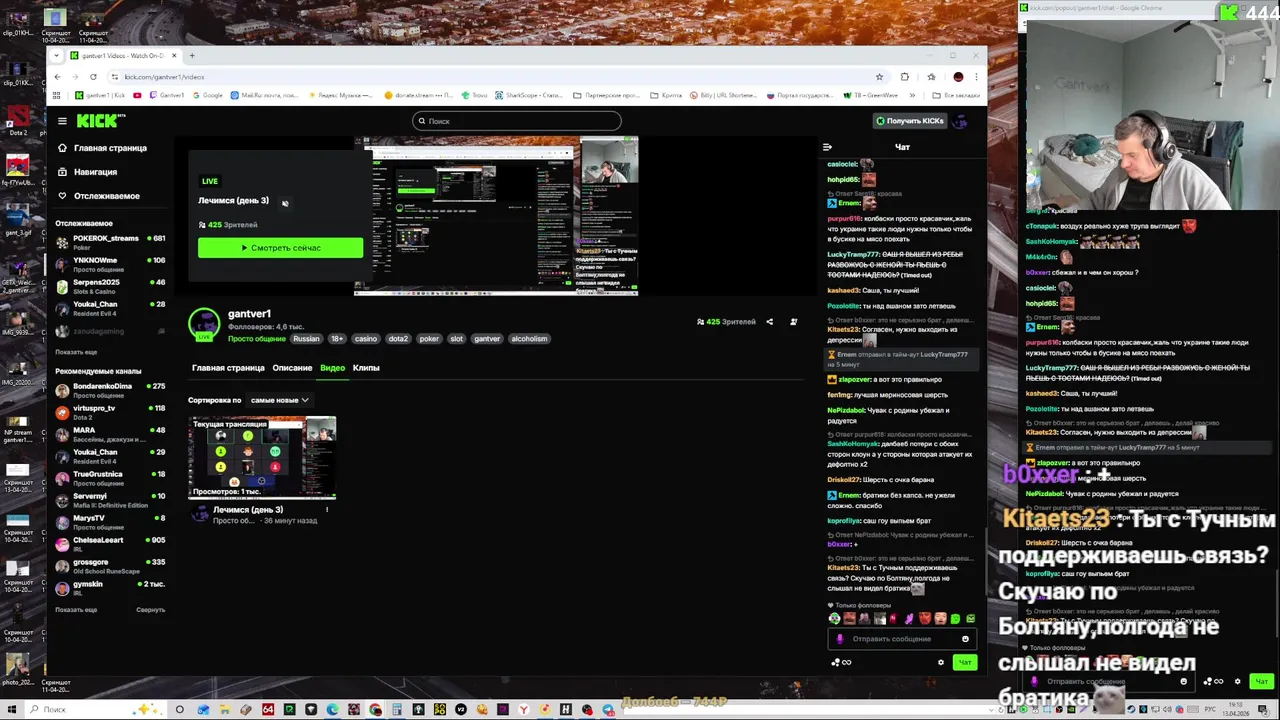Select the Russian tag
This screenshot has height=720, width=1280.
coord(306,339)
